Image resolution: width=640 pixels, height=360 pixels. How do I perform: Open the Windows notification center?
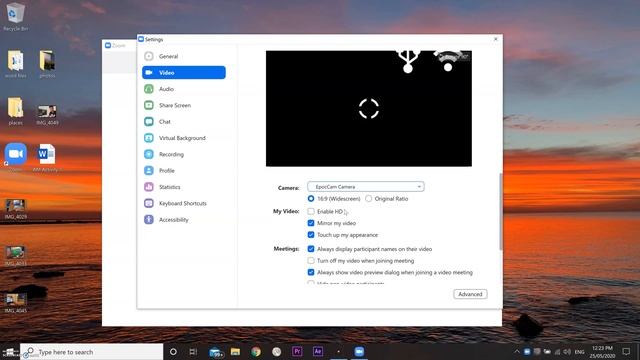click(x=626, y=351)
